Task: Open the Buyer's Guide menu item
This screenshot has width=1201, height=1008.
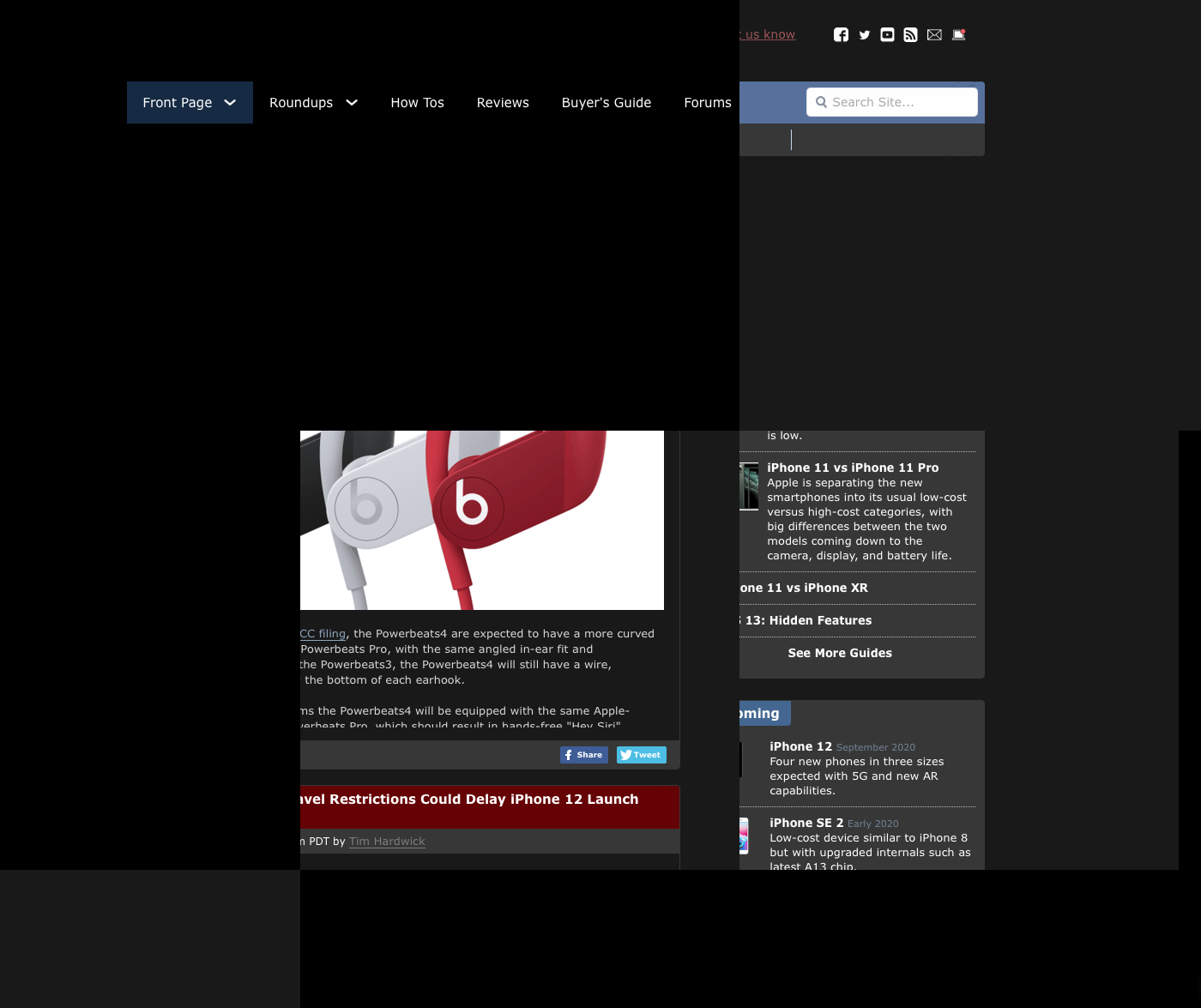Action: pyautogui.click(x=607, y=102)
